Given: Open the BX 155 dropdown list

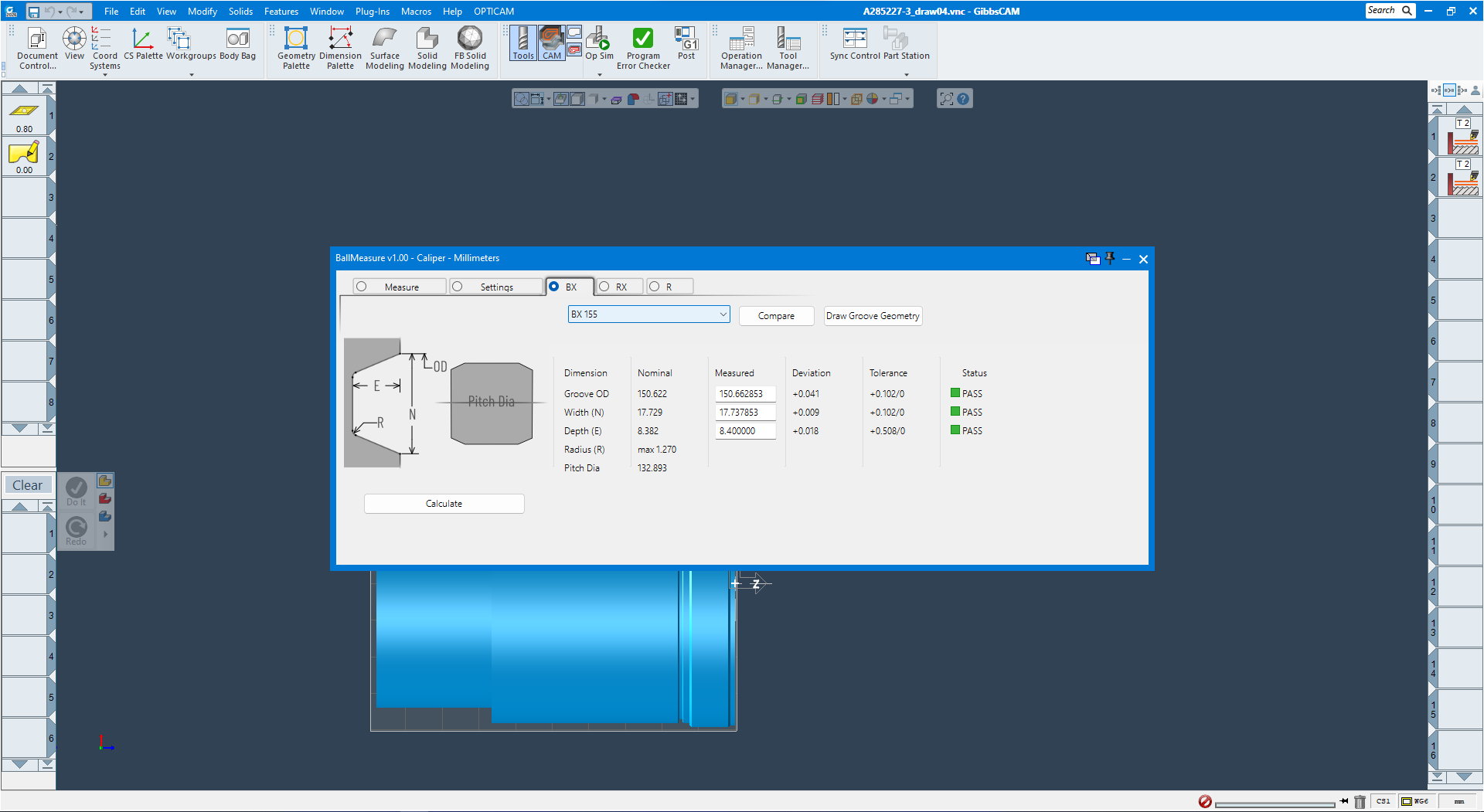Looking at the screenshot, I should click(722, 314).
